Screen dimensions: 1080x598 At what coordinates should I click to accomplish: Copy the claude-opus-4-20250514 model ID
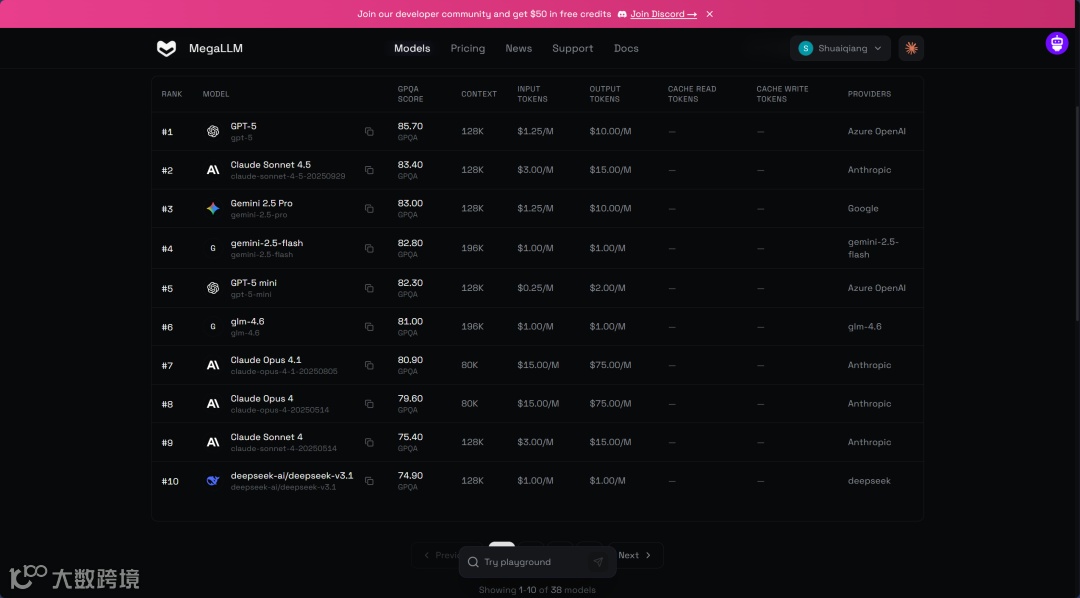(369, 404)
